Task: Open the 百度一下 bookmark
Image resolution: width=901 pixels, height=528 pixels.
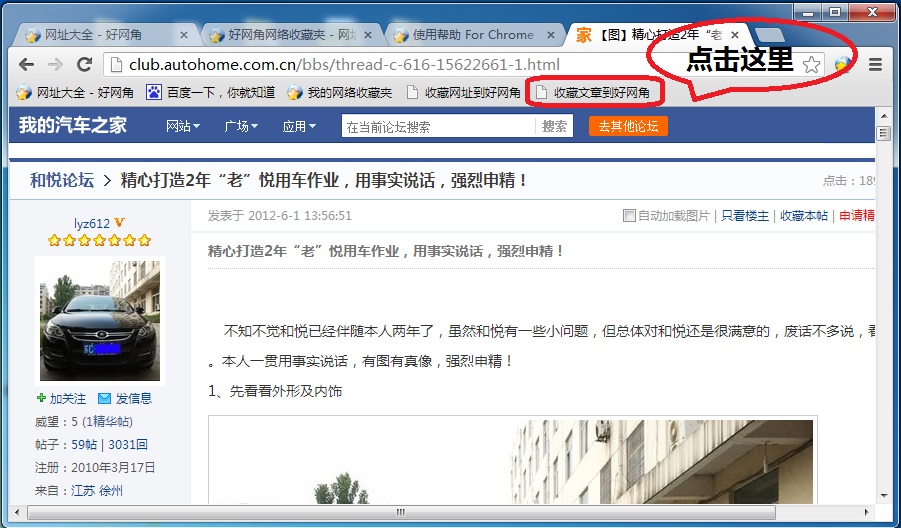Action: pos(211,93)
